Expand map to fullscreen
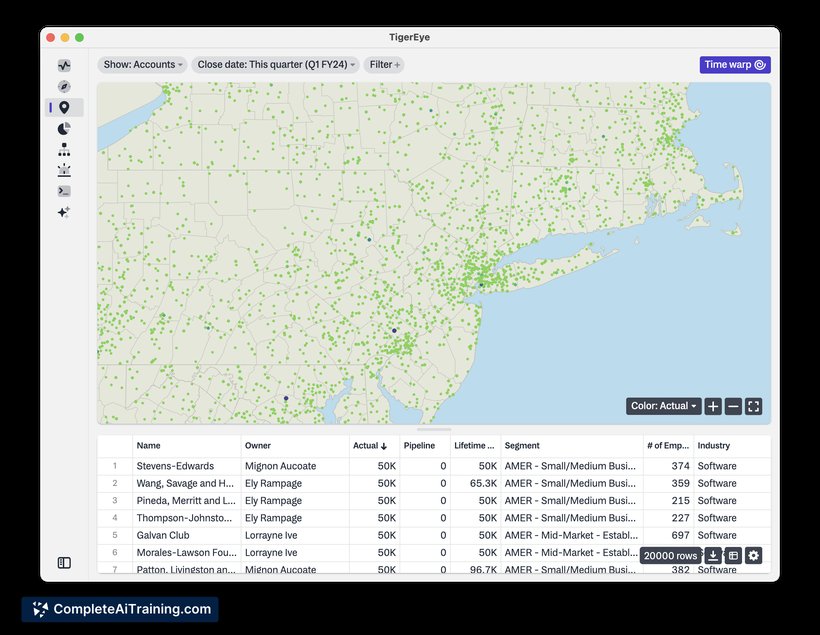This screenshot has width=820, height=635. 754,406
